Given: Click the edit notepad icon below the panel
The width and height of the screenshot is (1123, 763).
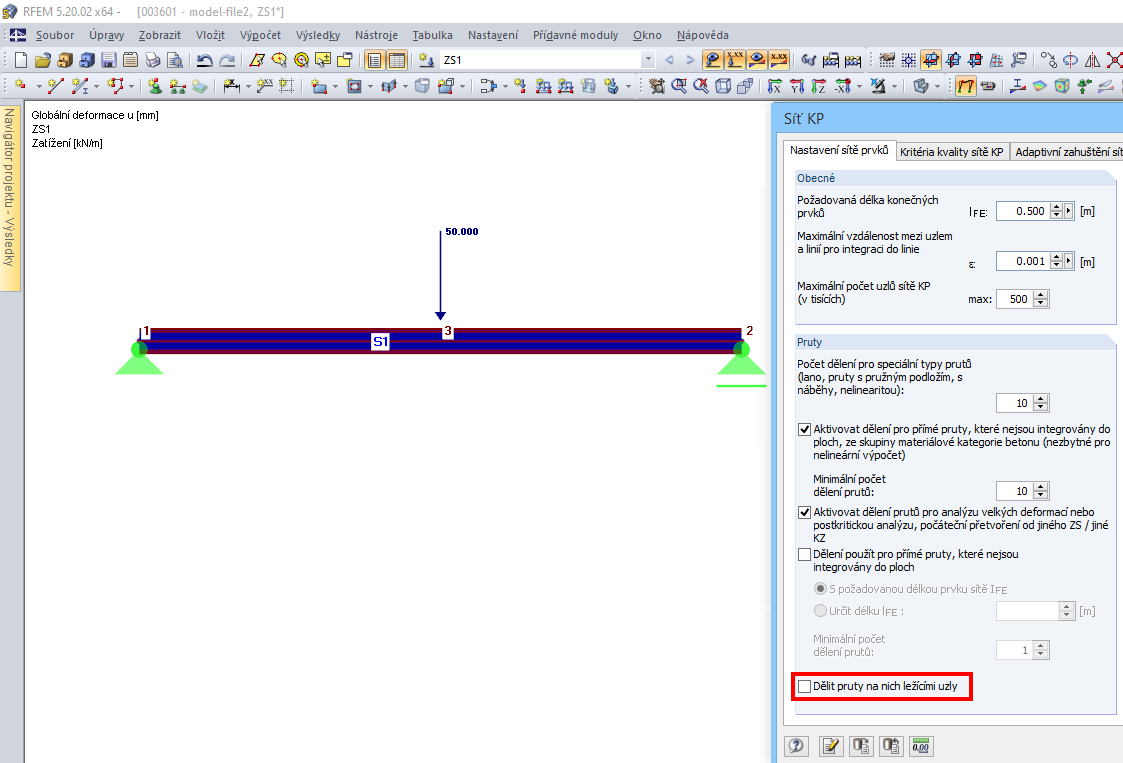Looking at the screenshot, I should pyautogui.click(x=831, y=747).
